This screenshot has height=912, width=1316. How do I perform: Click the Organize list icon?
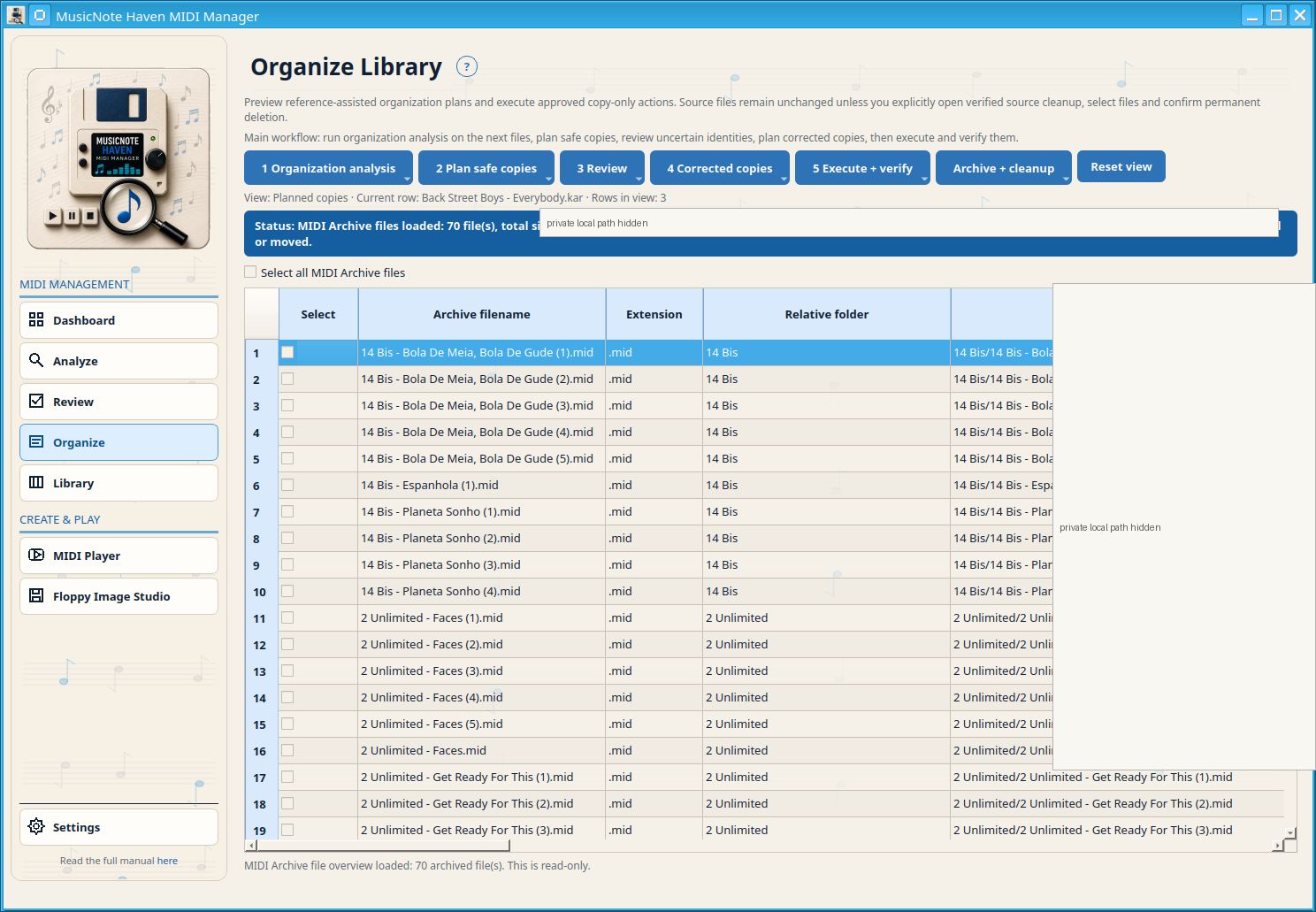36,441
